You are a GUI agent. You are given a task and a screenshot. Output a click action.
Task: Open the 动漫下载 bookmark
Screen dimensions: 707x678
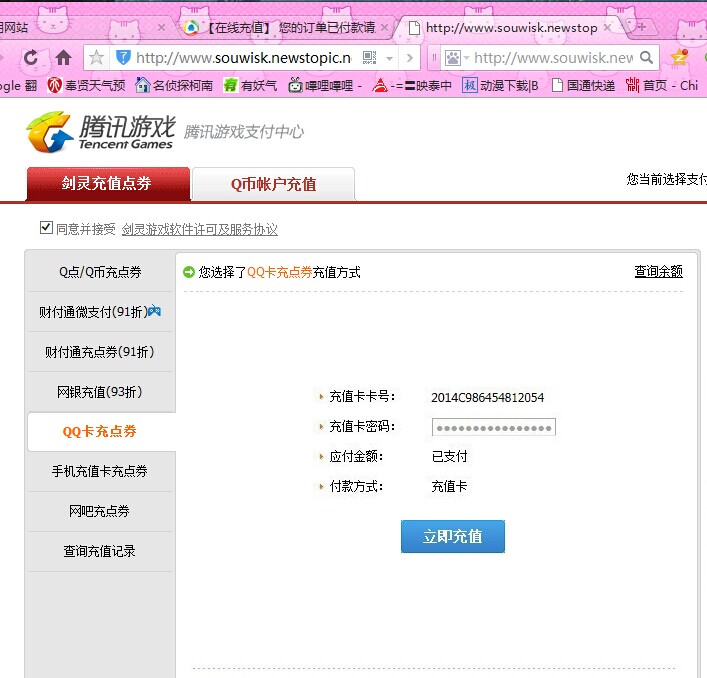[500, 85]
